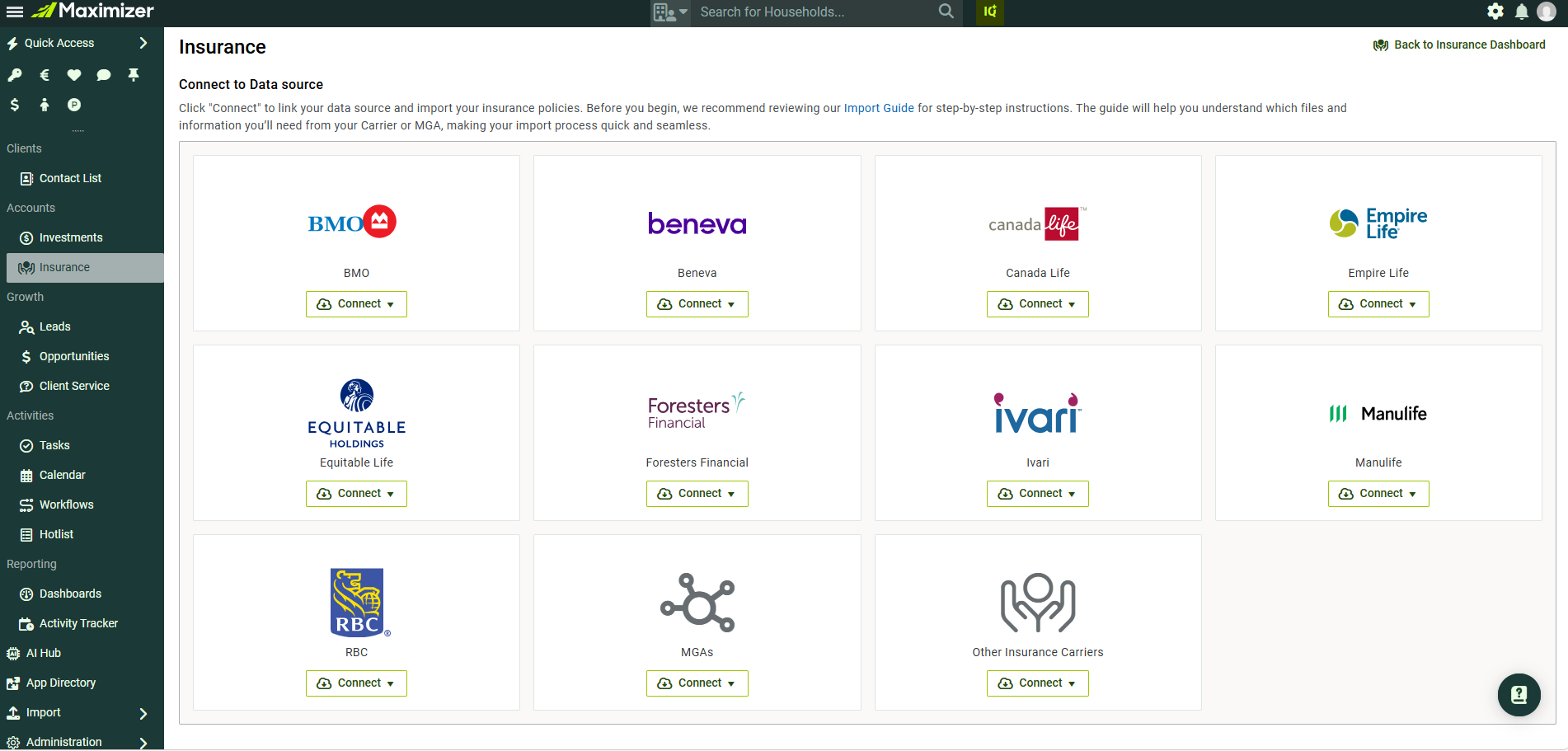Open the Ivari Connect dropdown
Image resolution: width=1568 pixels, height=751 pixels.
[1038, 494]
